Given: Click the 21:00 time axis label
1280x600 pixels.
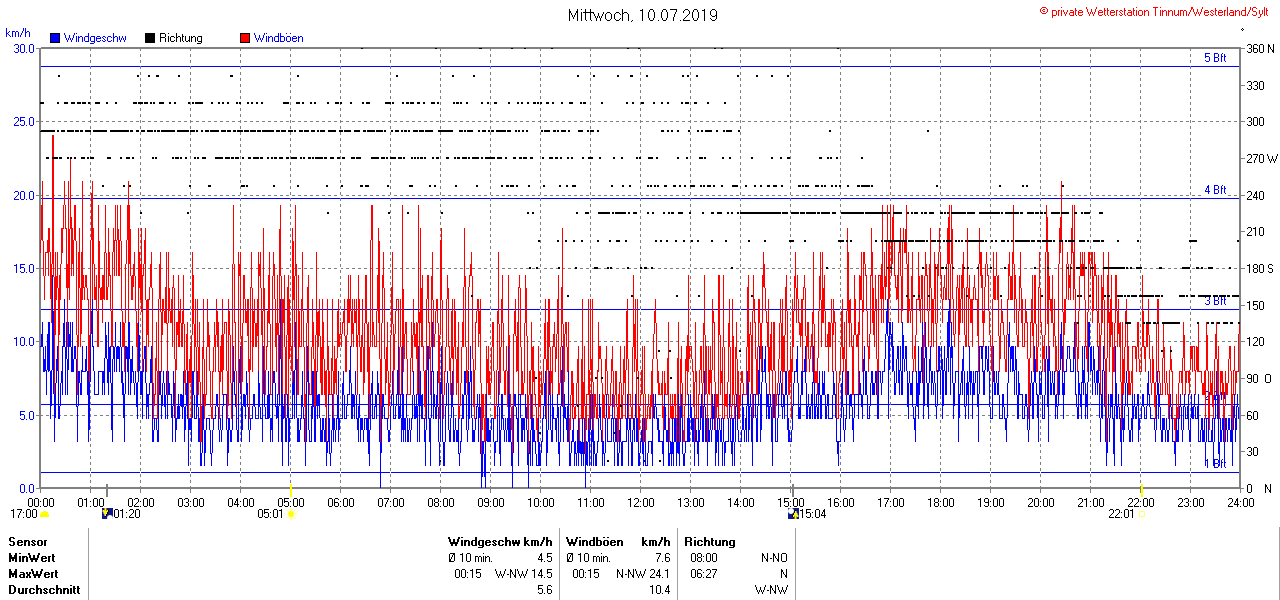Looking at the screenshot, I should (1091, 502).
